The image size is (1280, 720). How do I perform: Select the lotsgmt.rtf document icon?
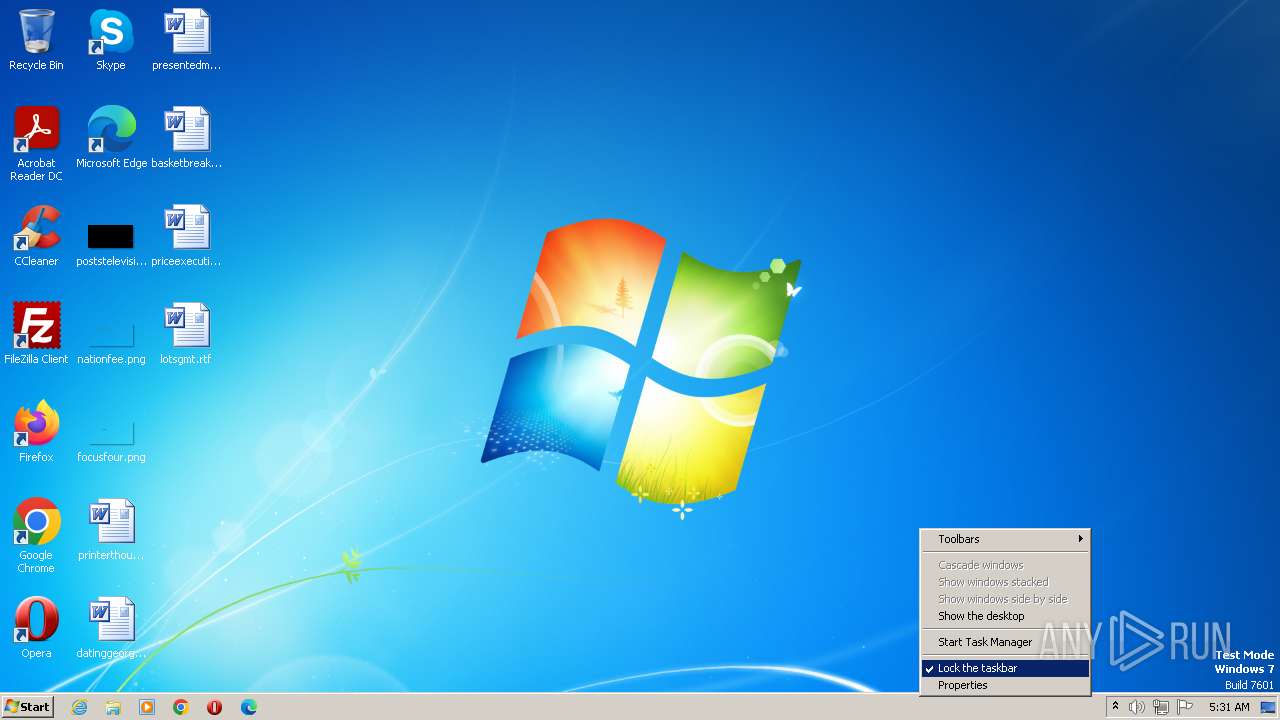[x=186, y=334]
